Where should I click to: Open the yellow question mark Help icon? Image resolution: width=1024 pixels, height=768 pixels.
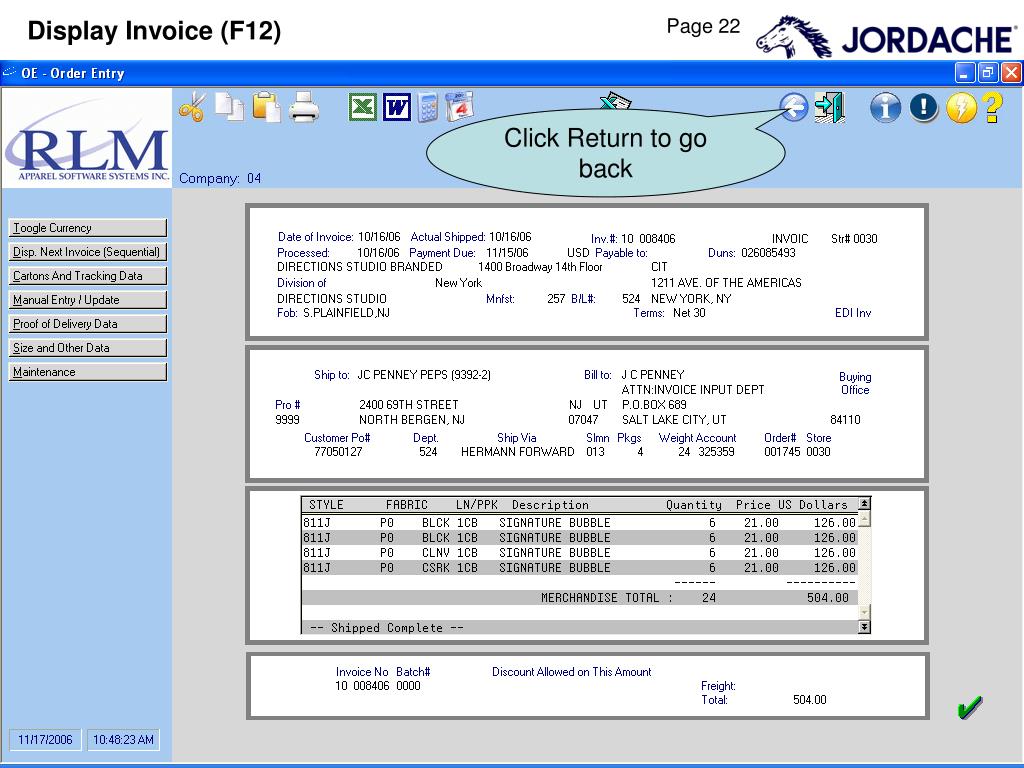pyautogui.click(x=992, y=107)
